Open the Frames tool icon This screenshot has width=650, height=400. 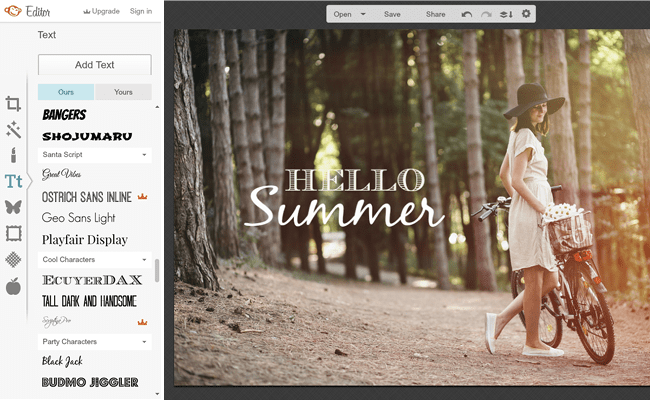point(13,233)
